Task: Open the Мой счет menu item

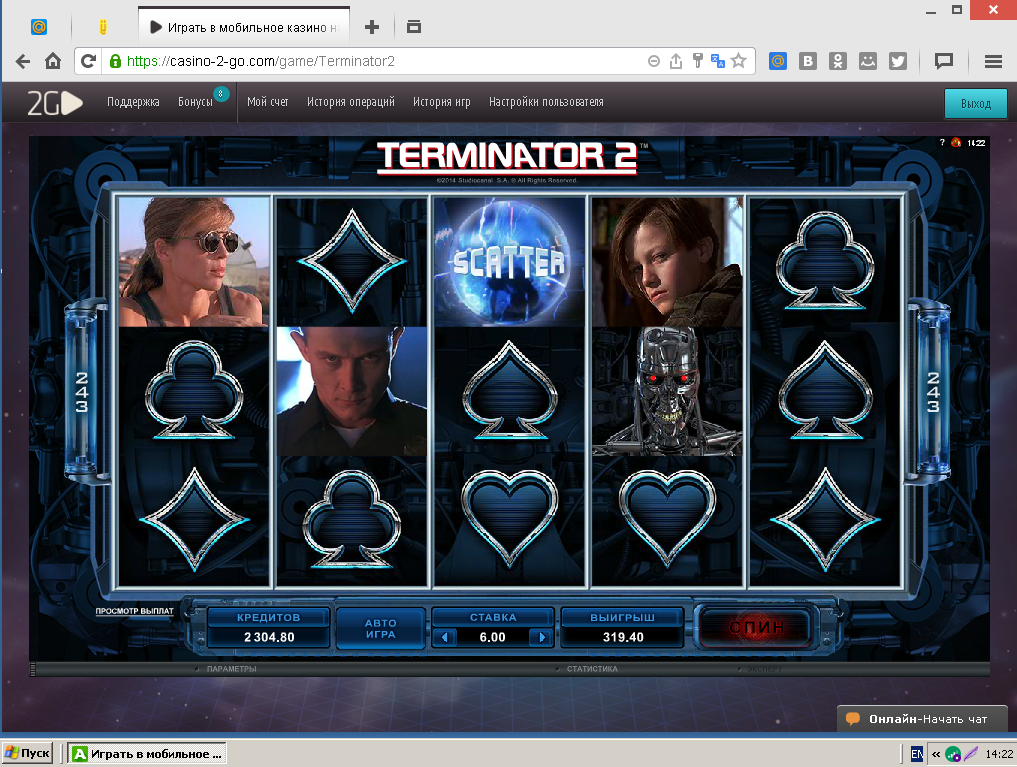Action: pyautogui.click(x=268, y=102)
